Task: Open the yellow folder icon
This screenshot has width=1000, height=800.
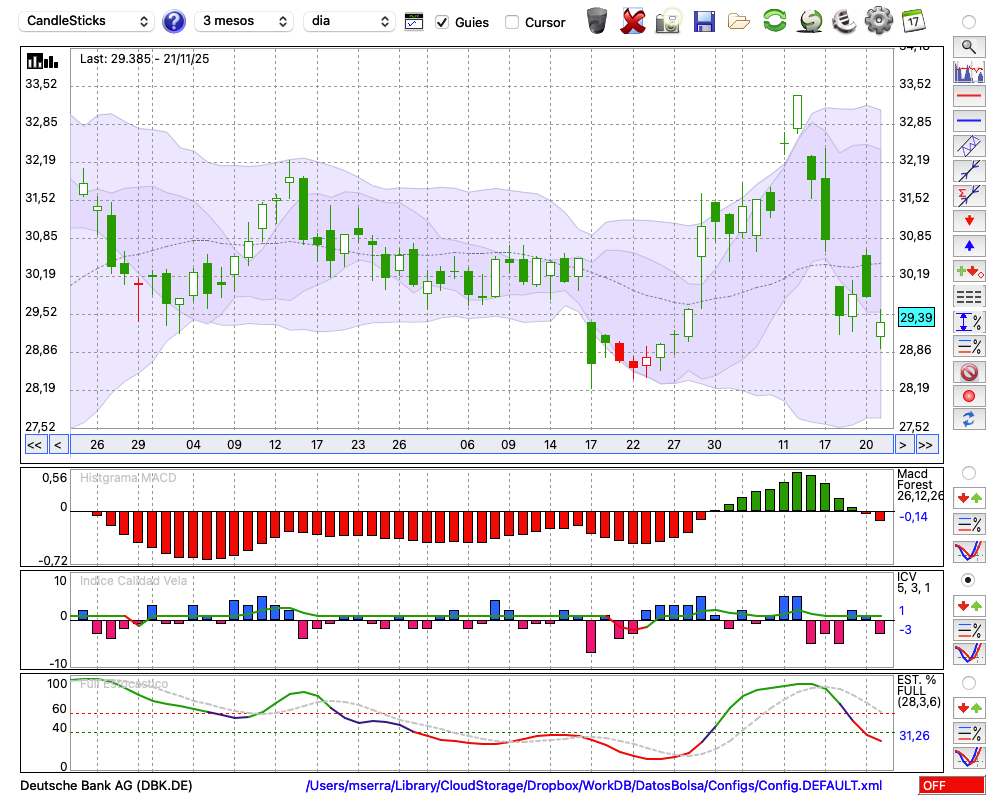Action: (739, 20)
